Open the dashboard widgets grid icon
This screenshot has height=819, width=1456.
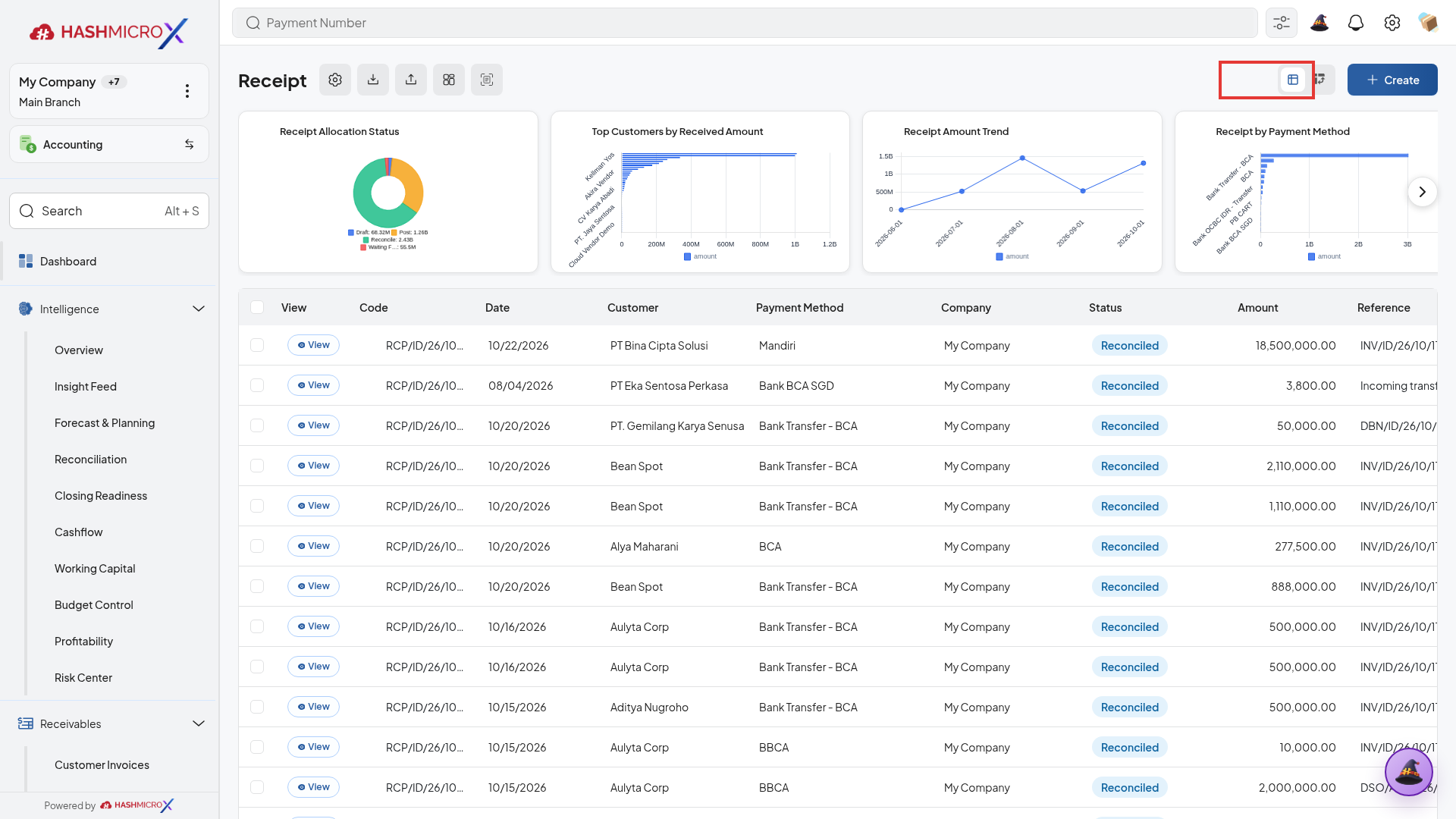click(449, 80)
